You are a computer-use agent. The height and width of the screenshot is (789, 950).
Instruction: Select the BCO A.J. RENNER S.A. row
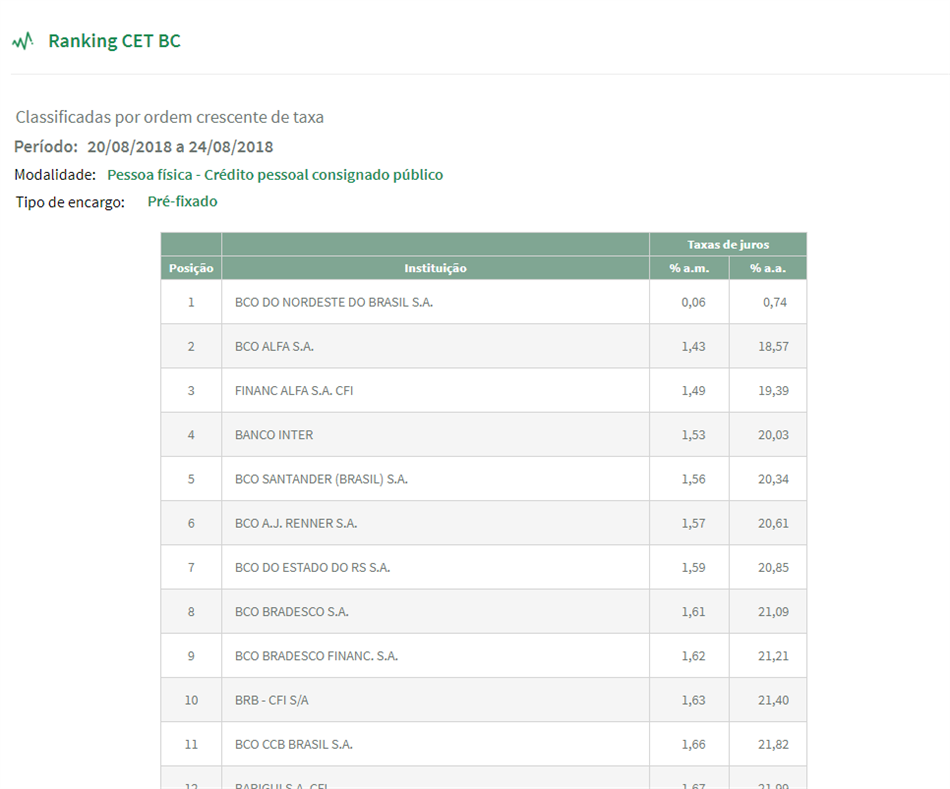click(483, 523)
